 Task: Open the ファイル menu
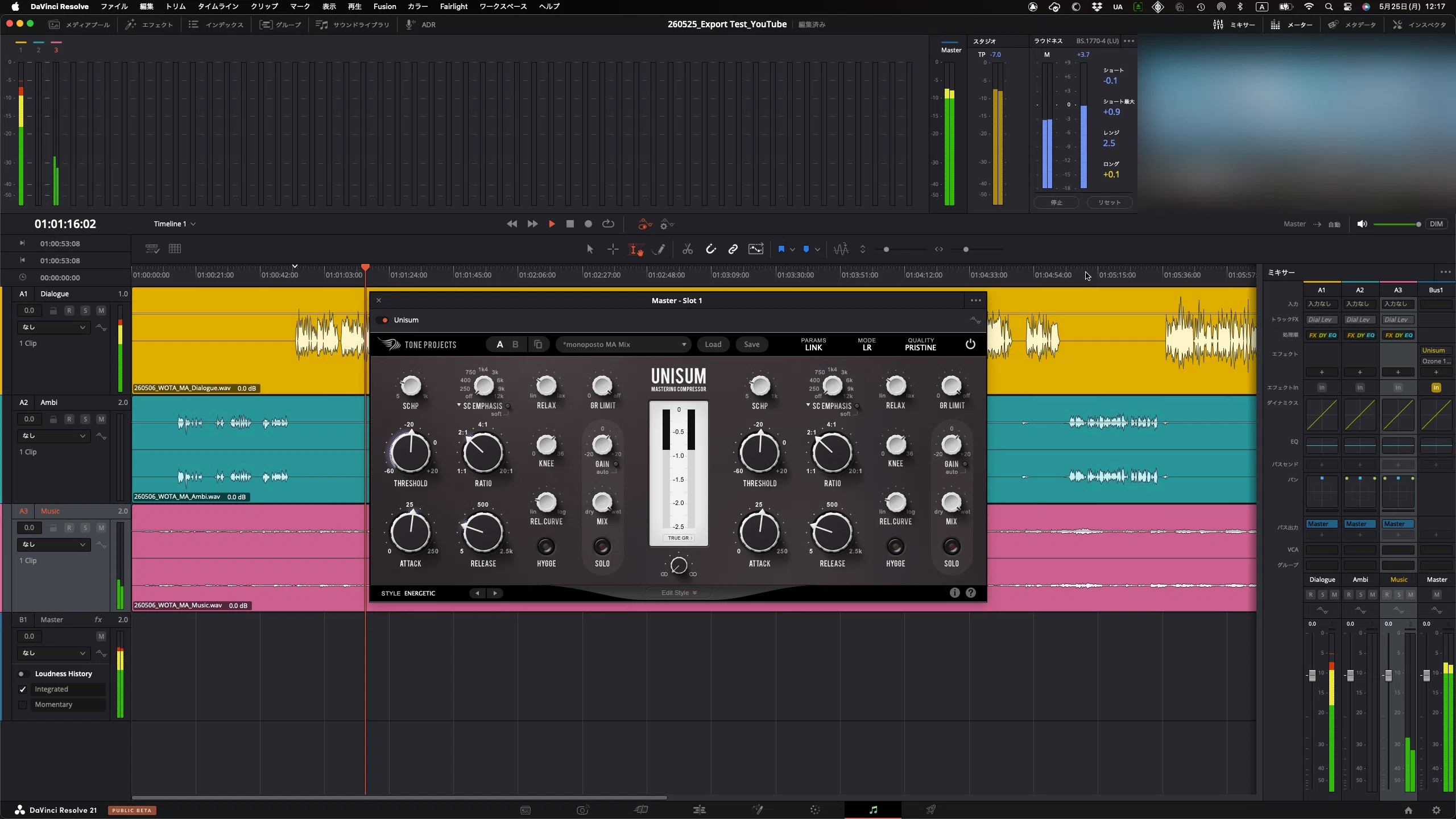[114, 7]
